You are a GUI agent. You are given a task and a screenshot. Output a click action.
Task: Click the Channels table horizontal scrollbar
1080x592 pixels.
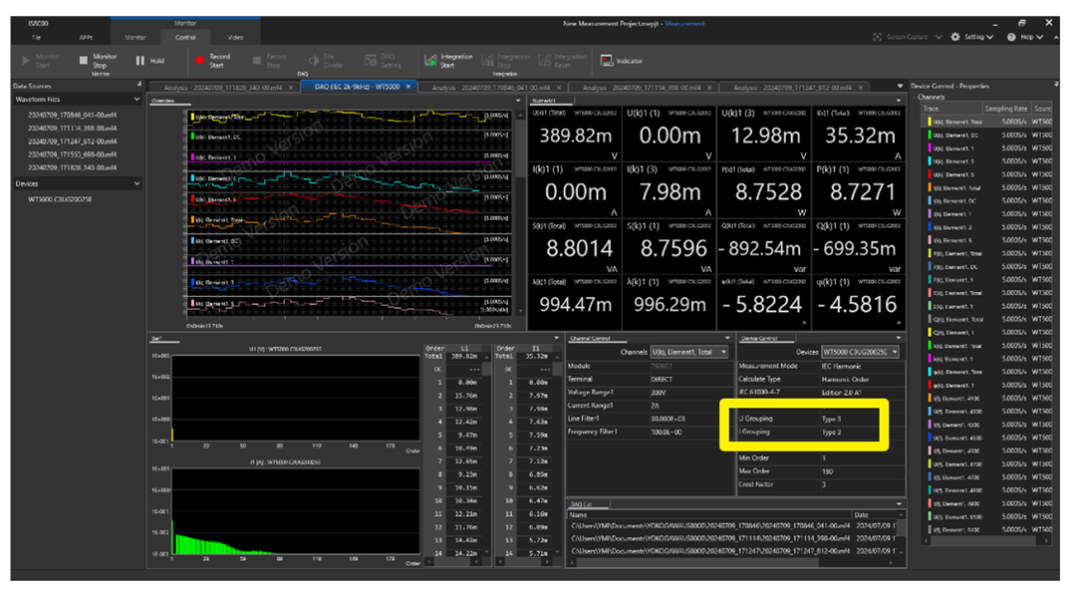(x=987, y=541)
